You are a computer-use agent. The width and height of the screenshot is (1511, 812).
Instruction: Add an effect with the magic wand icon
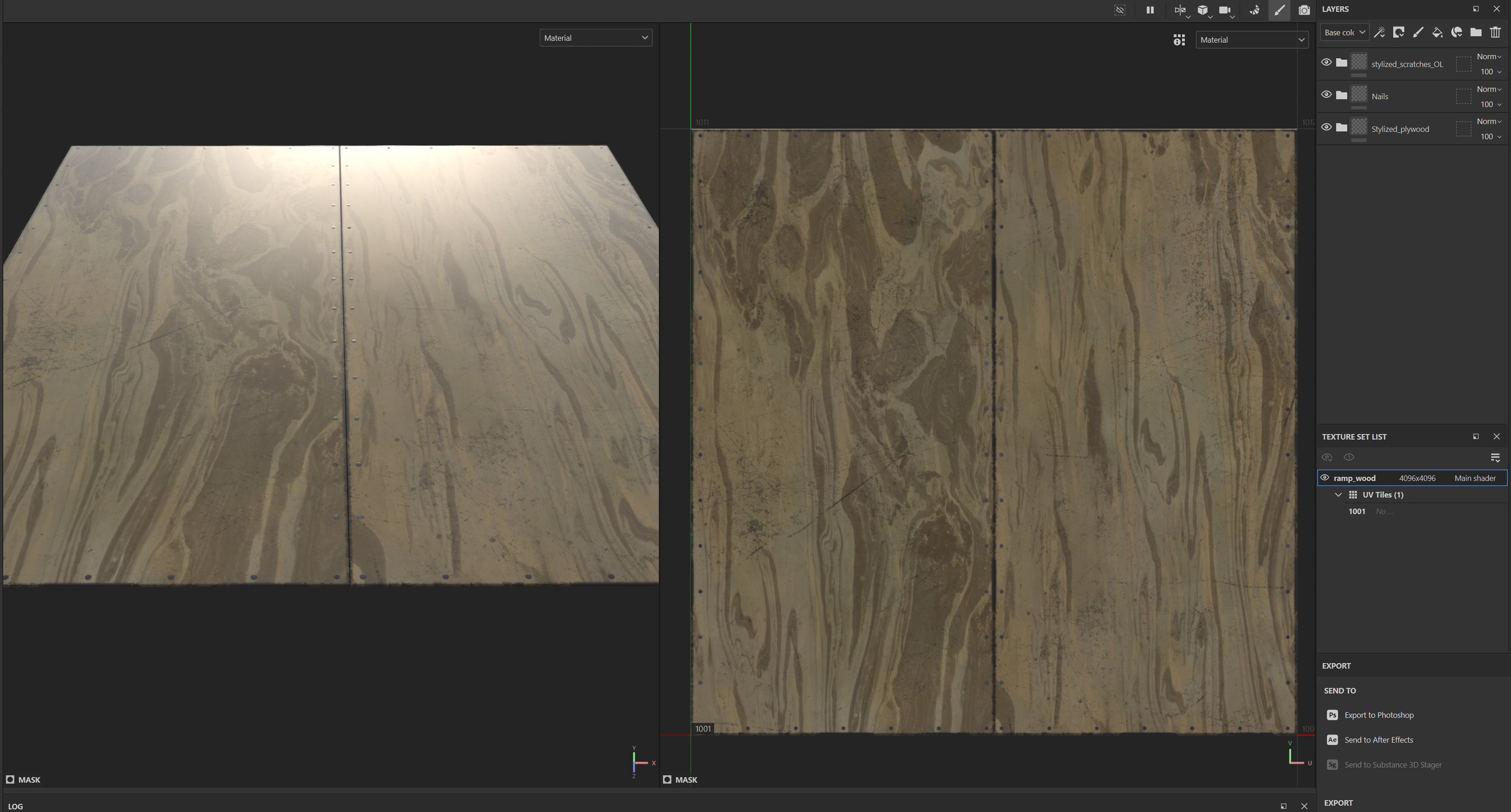tap(1379, 33)
